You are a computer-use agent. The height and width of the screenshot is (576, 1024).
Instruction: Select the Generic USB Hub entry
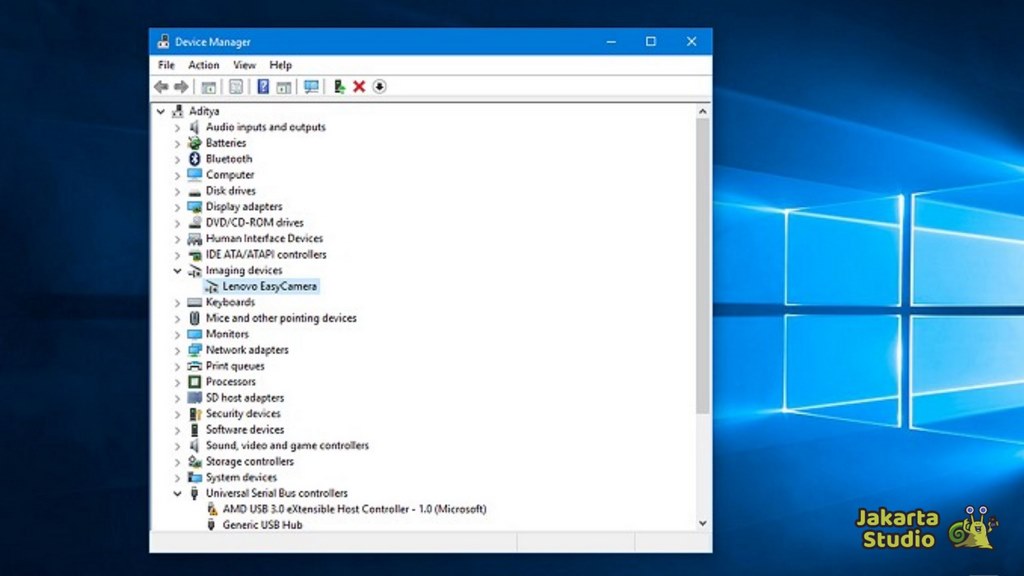coord(262,525)
